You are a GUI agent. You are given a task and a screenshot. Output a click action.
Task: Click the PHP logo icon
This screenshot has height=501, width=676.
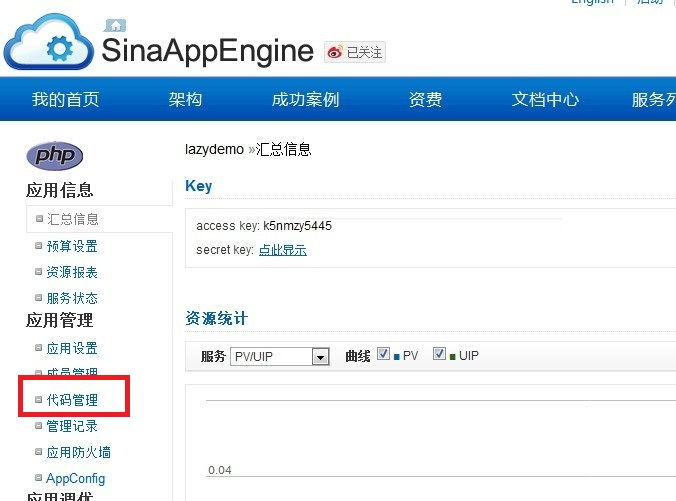pos(54,155)
